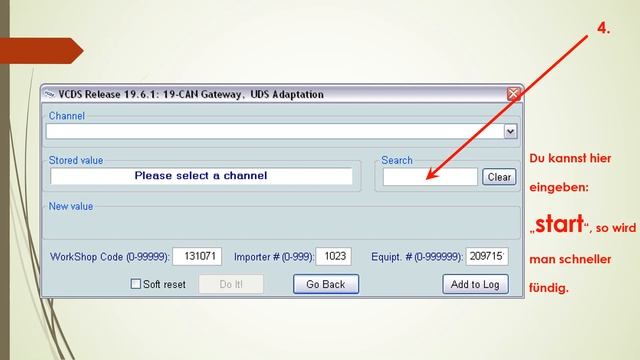Viewport: 640px width, 360px height.
Task: Click the Clear search button
Action: coord(499,177)
